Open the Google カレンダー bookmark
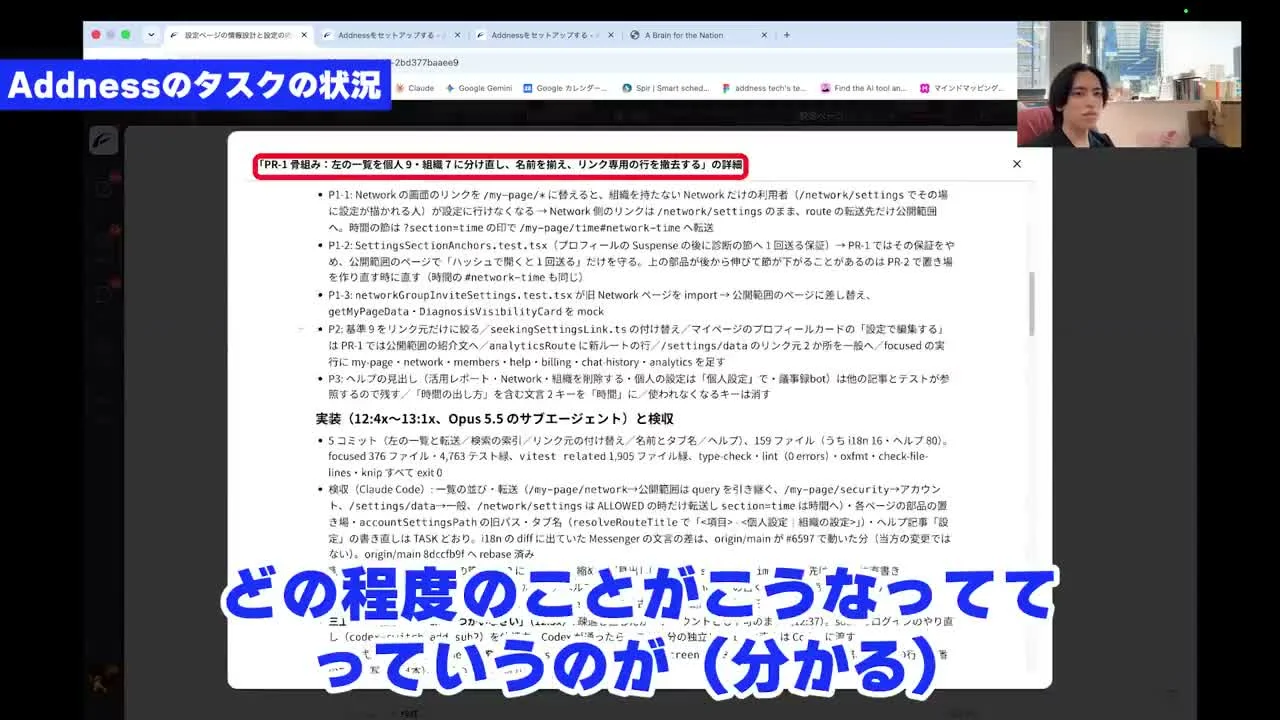 click(565, 88)
